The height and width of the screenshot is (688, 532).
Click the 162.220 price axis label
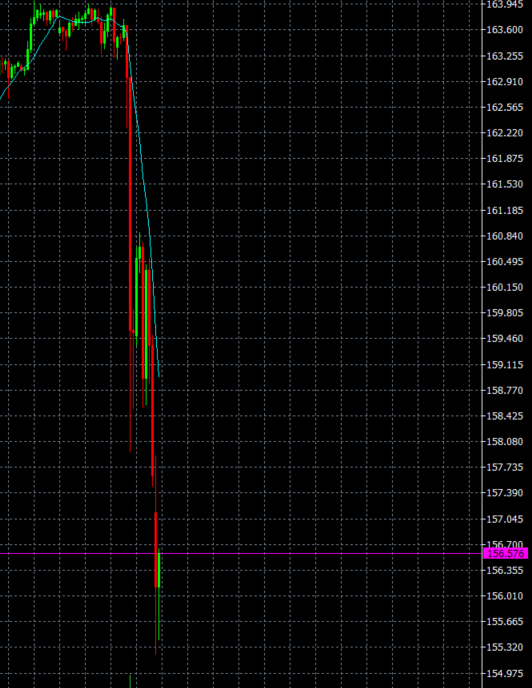pos(505,133)
